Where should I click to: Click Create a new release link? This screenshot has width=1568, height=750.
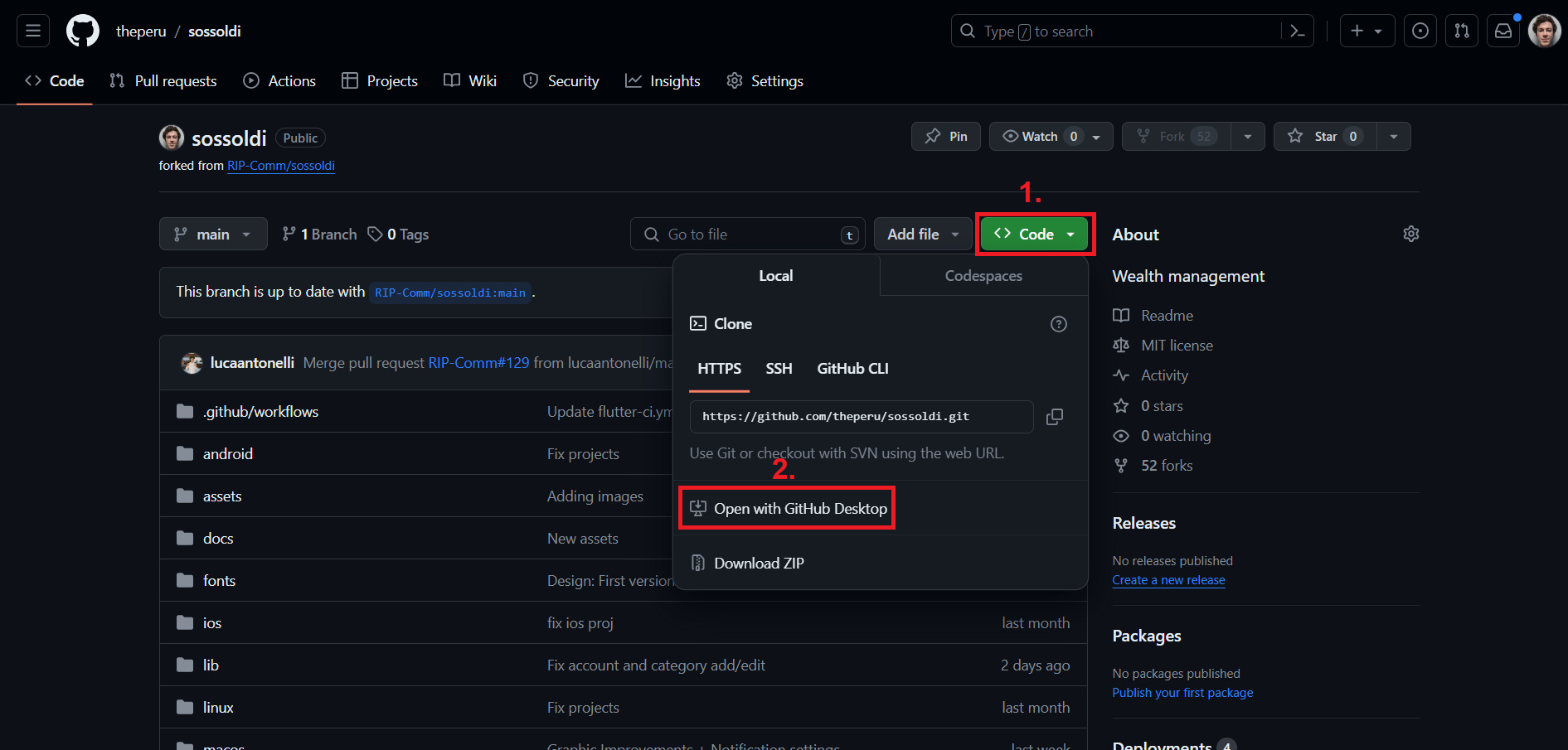pyautogui.click(x=1168, y=580)
